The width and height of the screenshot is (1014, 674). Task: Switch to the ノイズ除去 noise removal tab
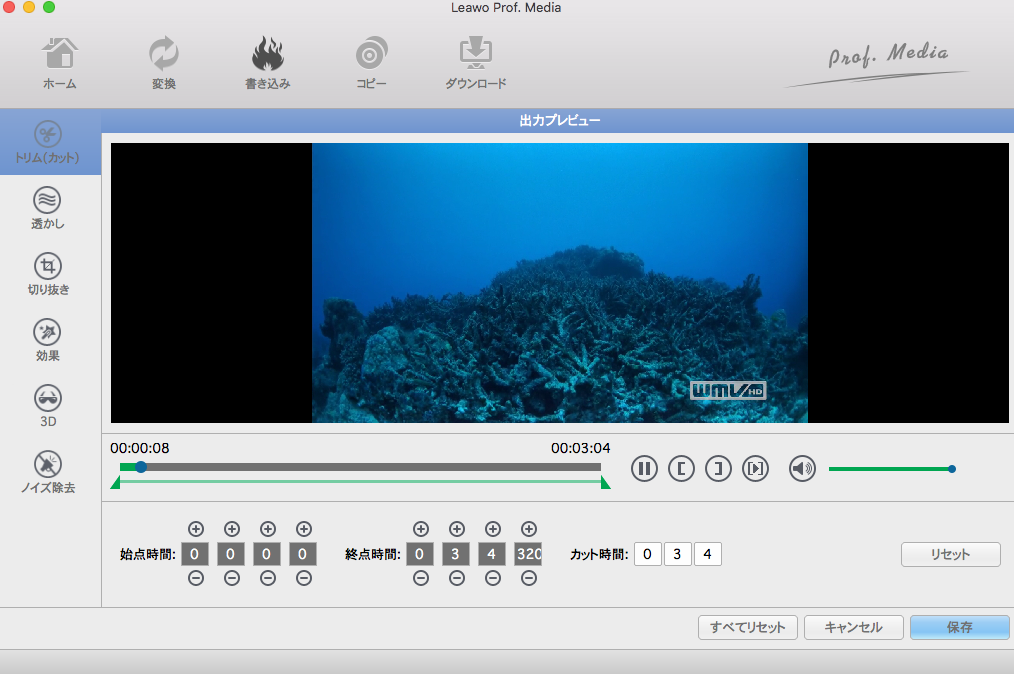point(48,472)
